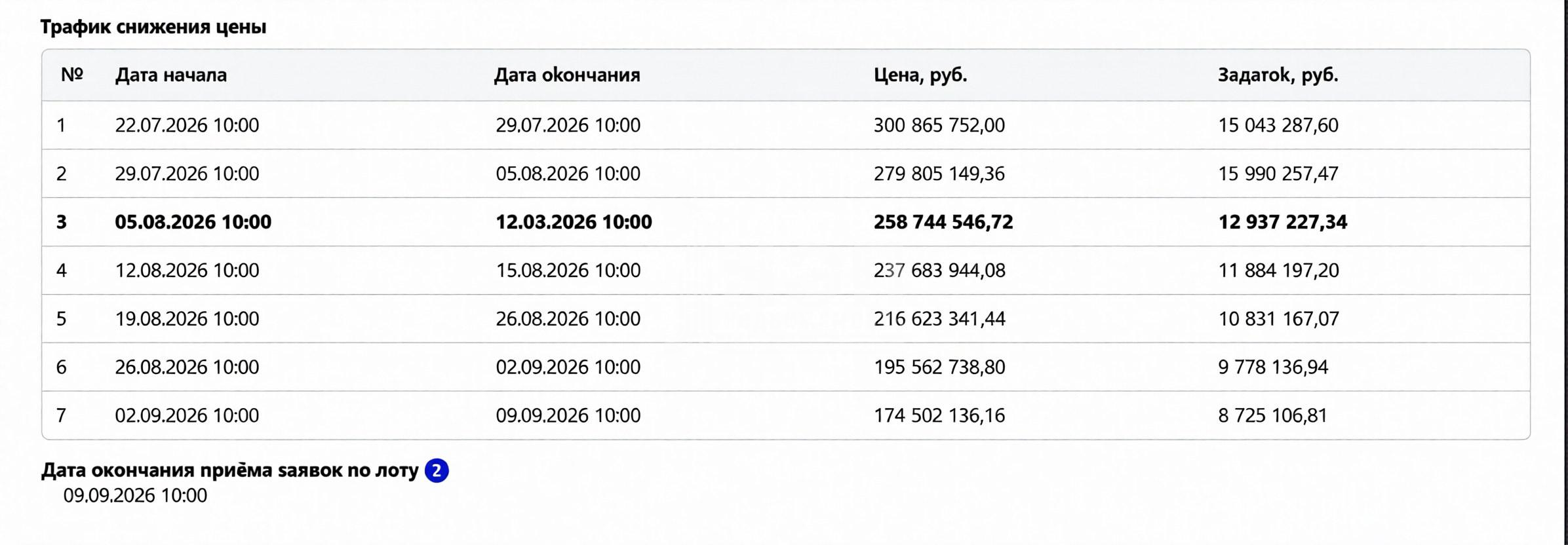Click the blue number 2 info badge
The width and height of the screenshot is (1568, 545).
(437, 470)
